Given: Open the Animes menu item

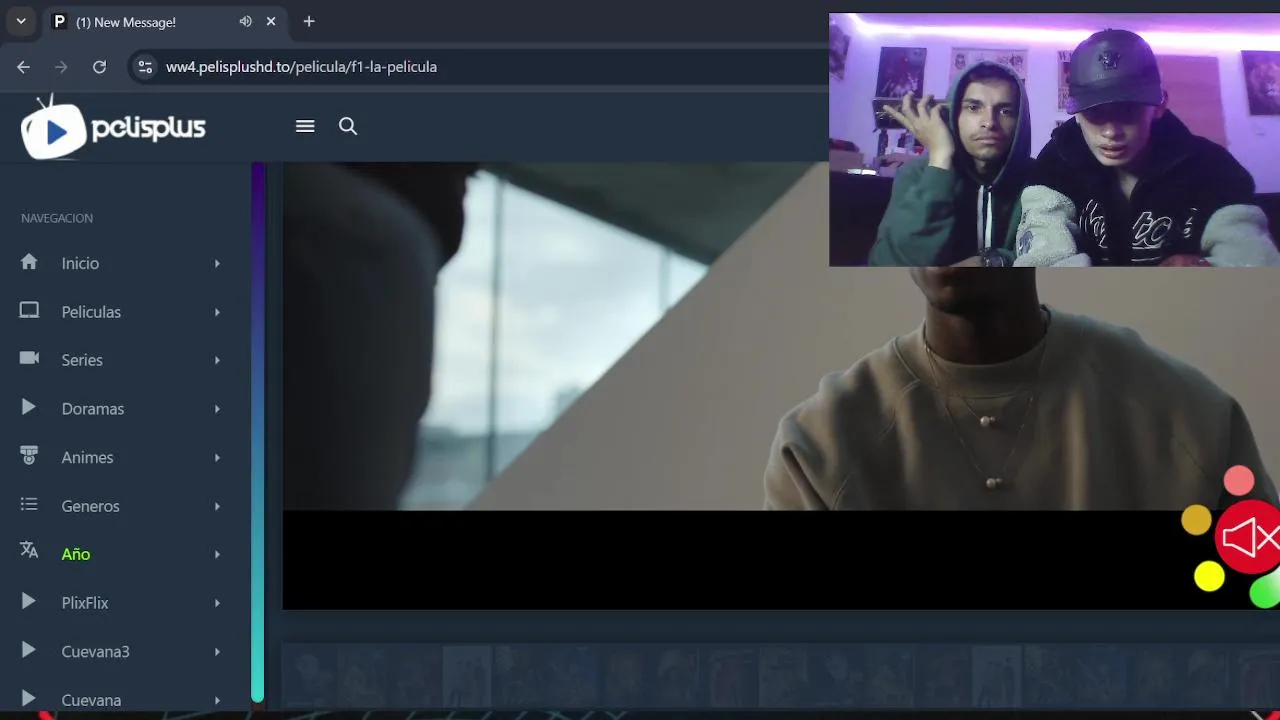Looking at the screenshot, I should coord(87,457).
